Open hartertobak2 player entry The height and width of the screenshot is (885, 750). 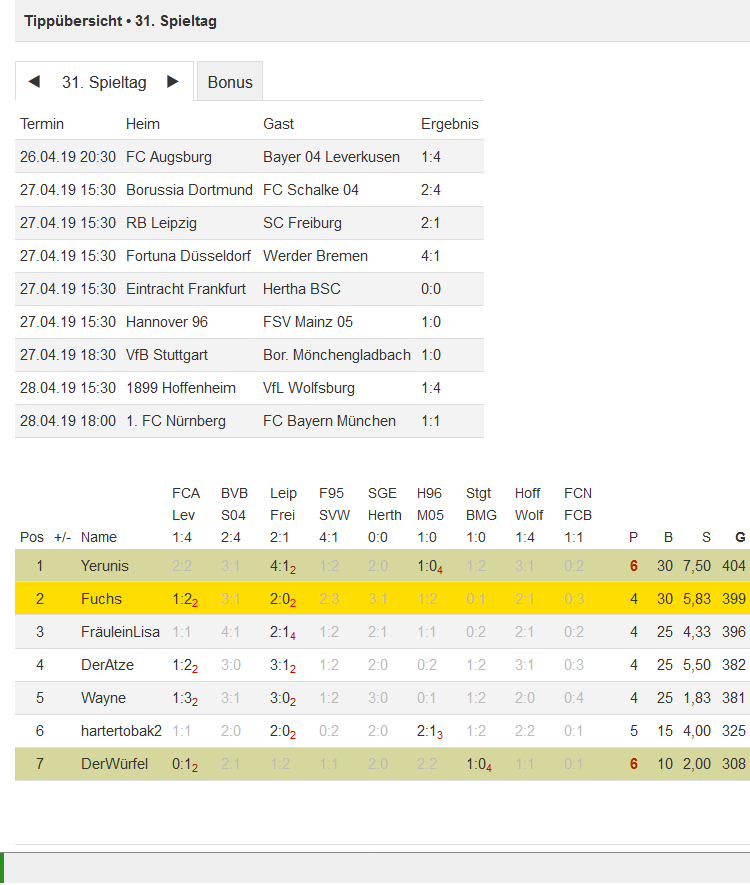coord(121,731)
